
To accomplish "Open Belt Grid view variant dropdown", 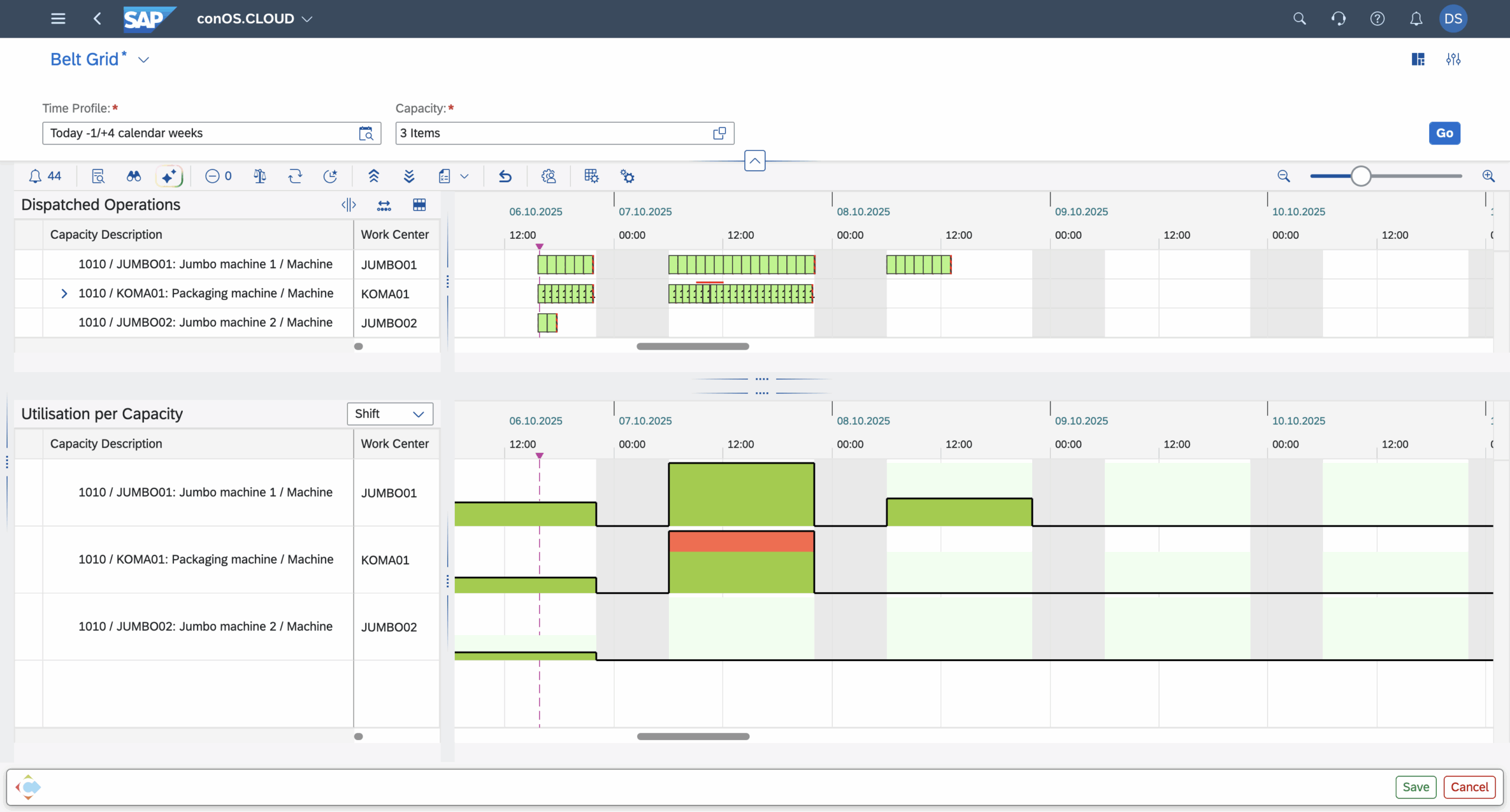I will (x=143, y=60).
